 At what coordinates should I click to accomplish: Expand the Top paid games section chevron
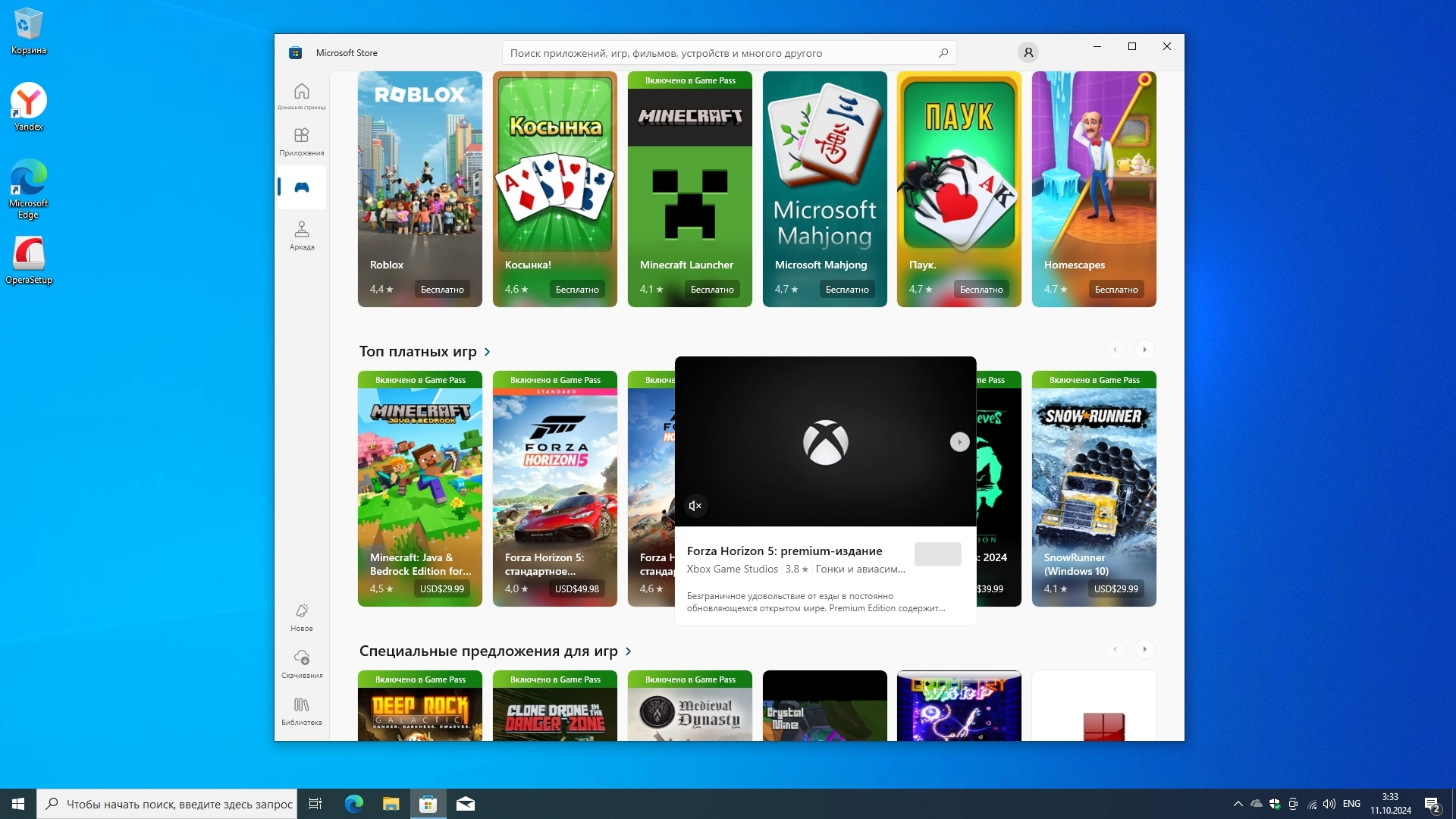pyautogui.click(x=488, y=352)
